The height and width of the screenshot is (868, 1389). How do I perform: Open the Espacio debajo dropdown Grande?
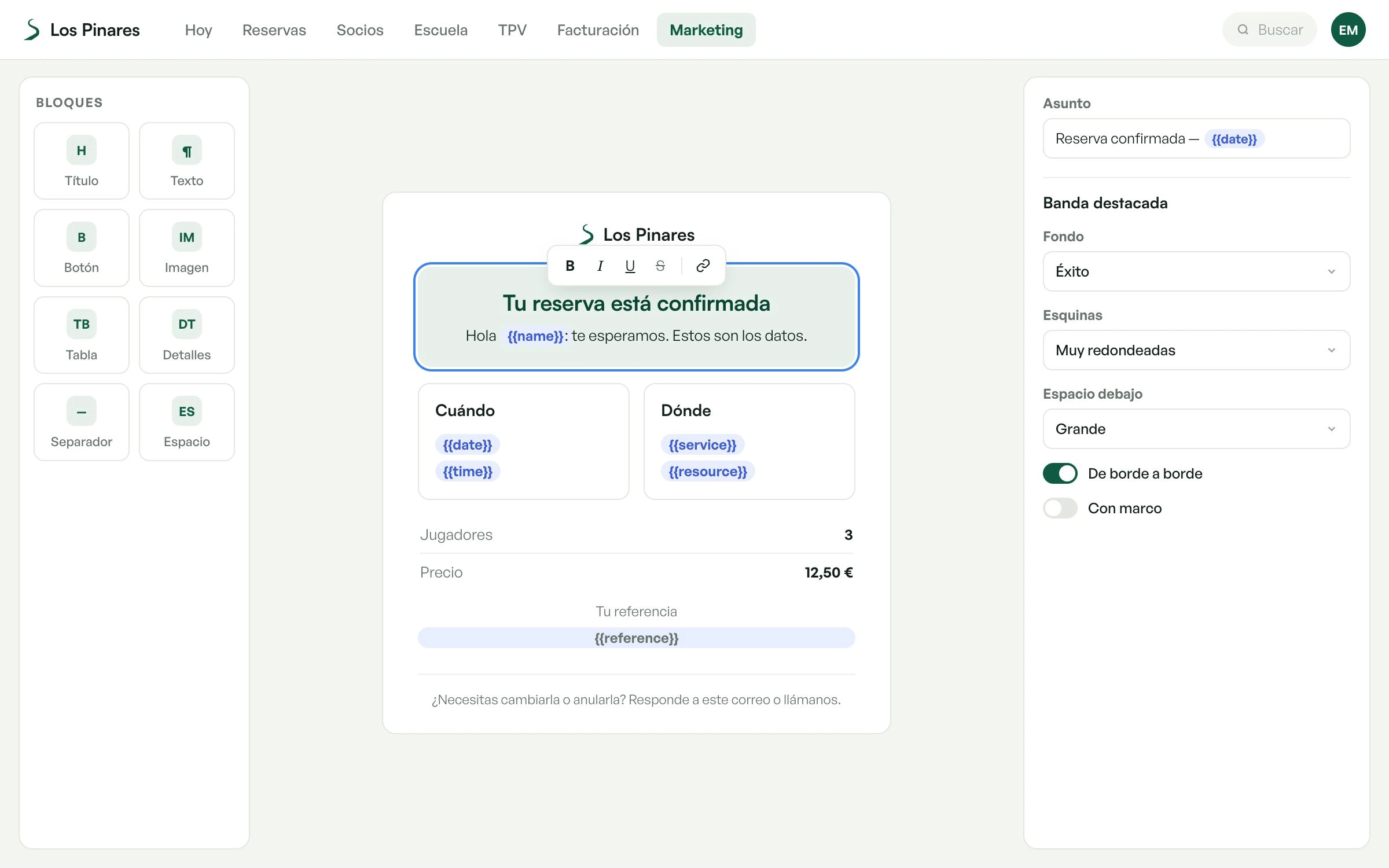coord(1196,429)
